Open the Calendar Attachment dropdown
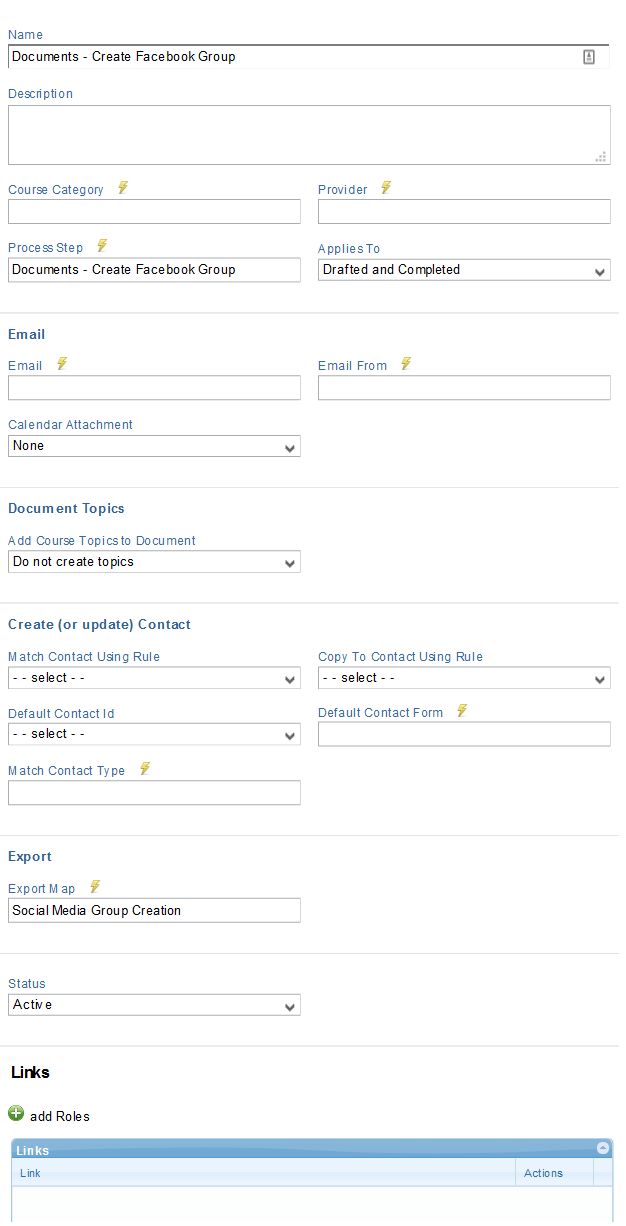 [154, 446]
